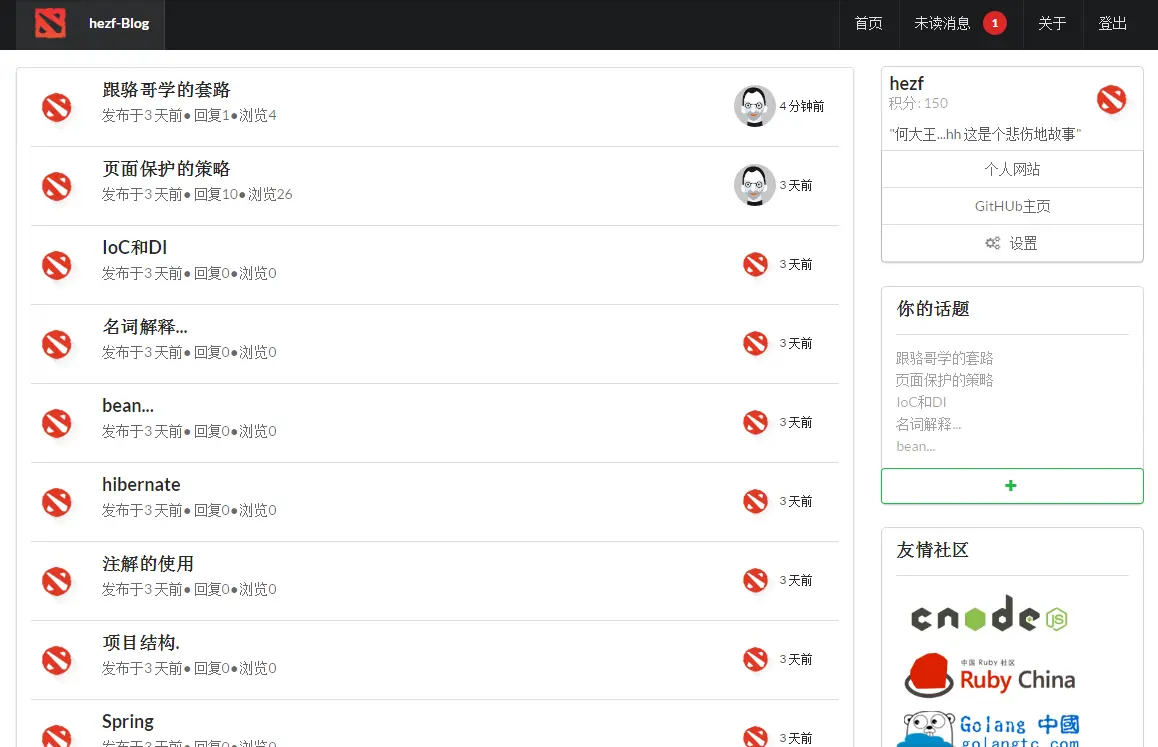This screenshot has height=747, width=1158.
Task: Click author avatar beside 跟骆哥学的套路
Action: point(57,107)
